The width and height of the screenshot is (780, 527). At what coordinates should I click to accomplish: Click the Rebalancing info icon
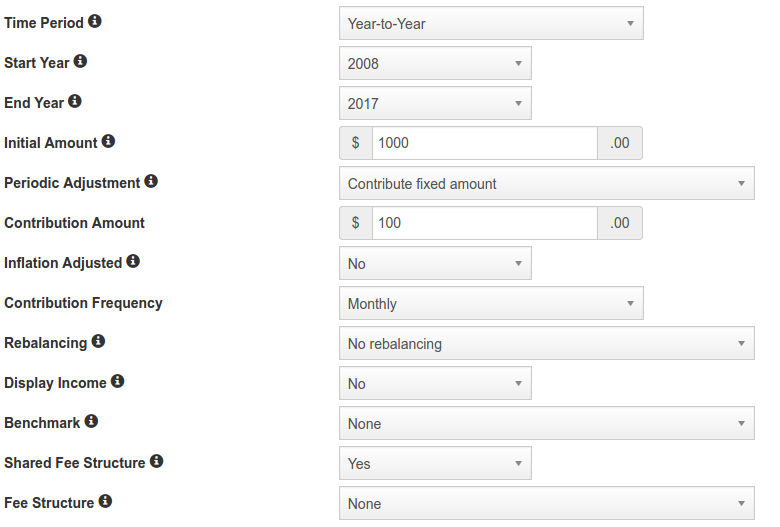tap(98, 341)
